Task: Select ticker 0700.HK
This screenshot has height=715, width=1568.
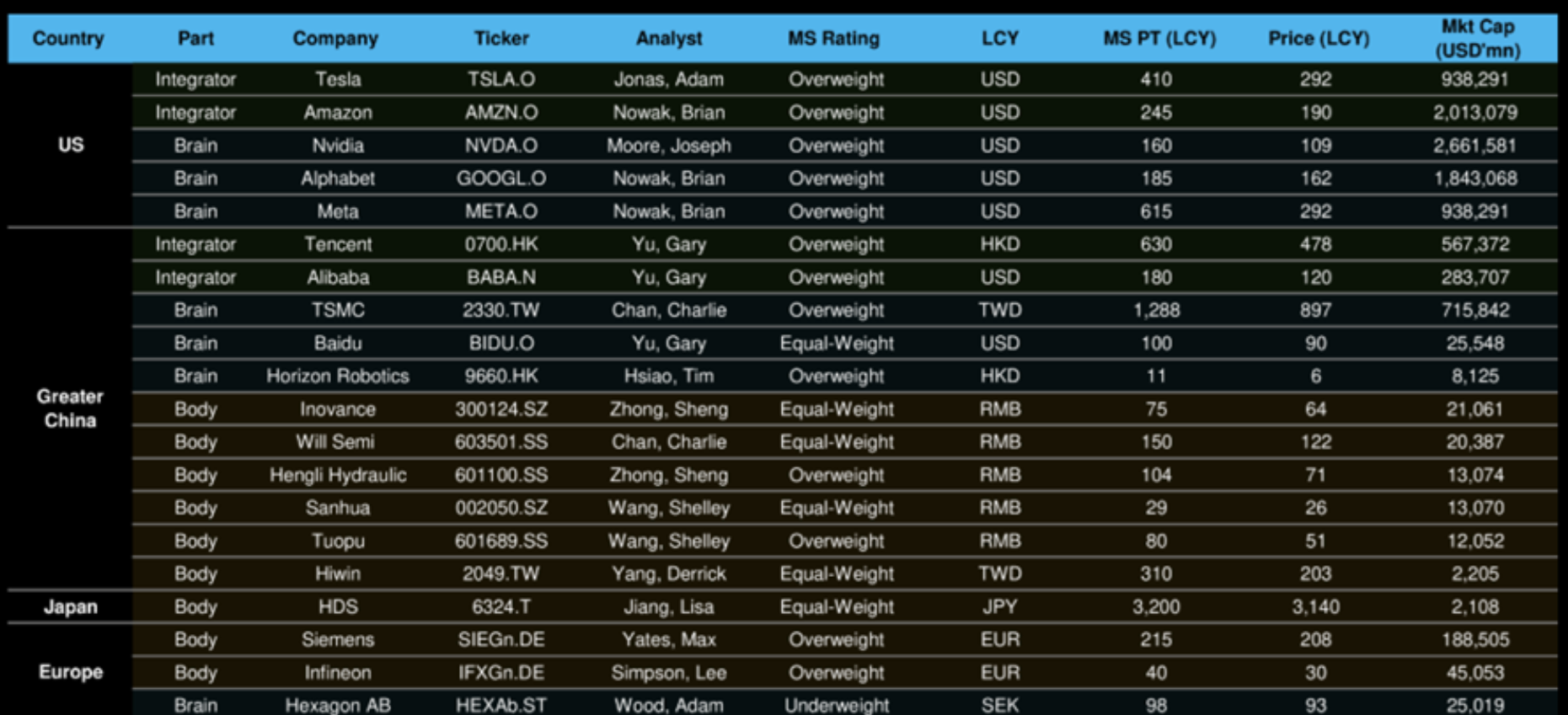Action: point(501,244)
